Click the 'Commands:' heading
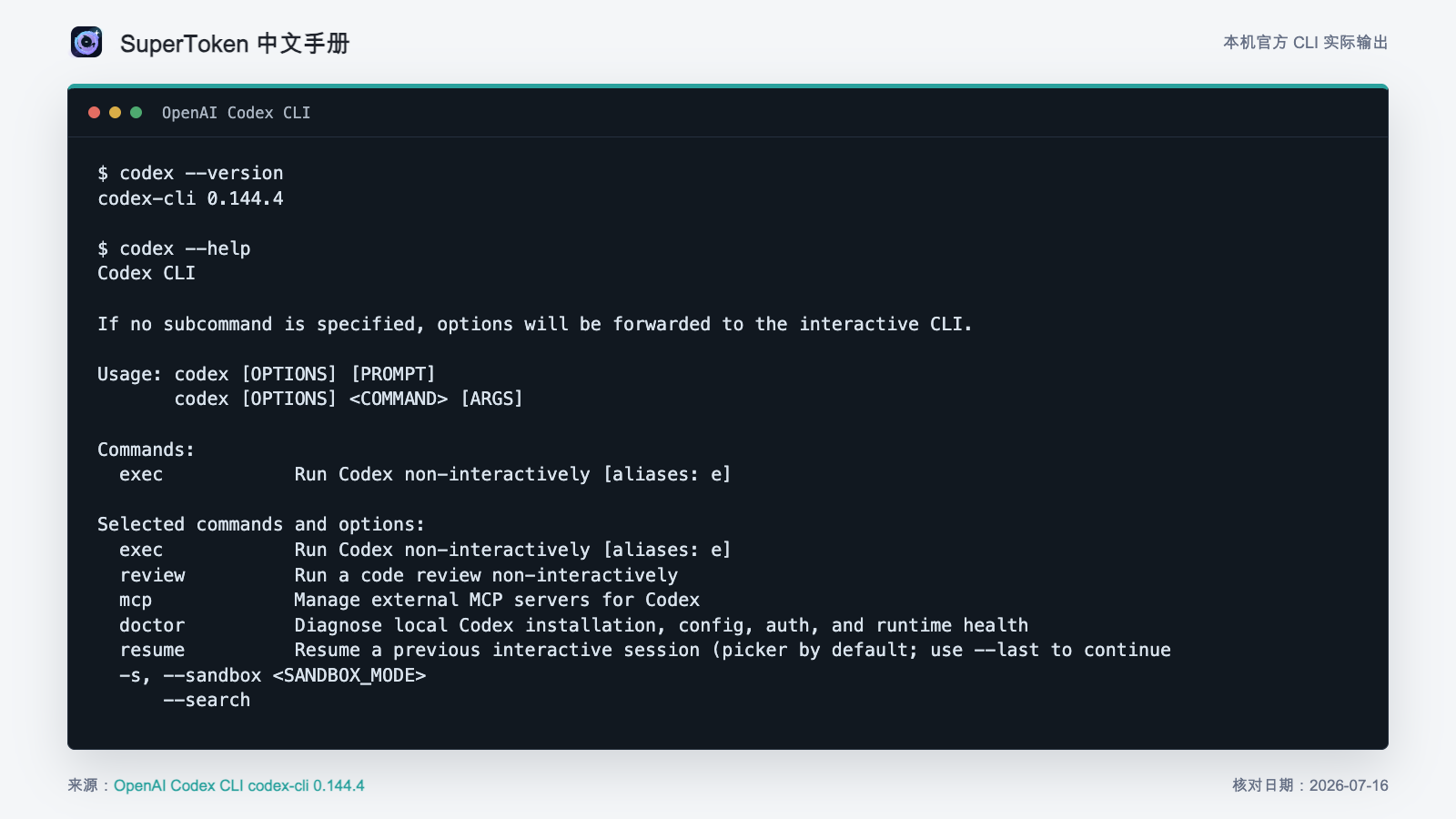 click(146, 450)
